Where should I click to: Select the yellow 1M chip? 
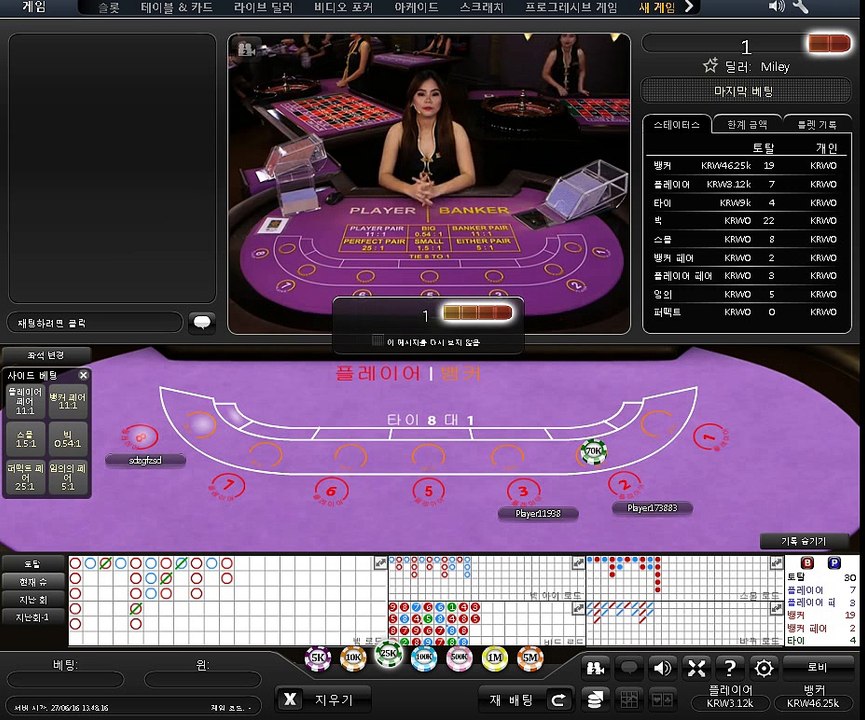point(495,658)
